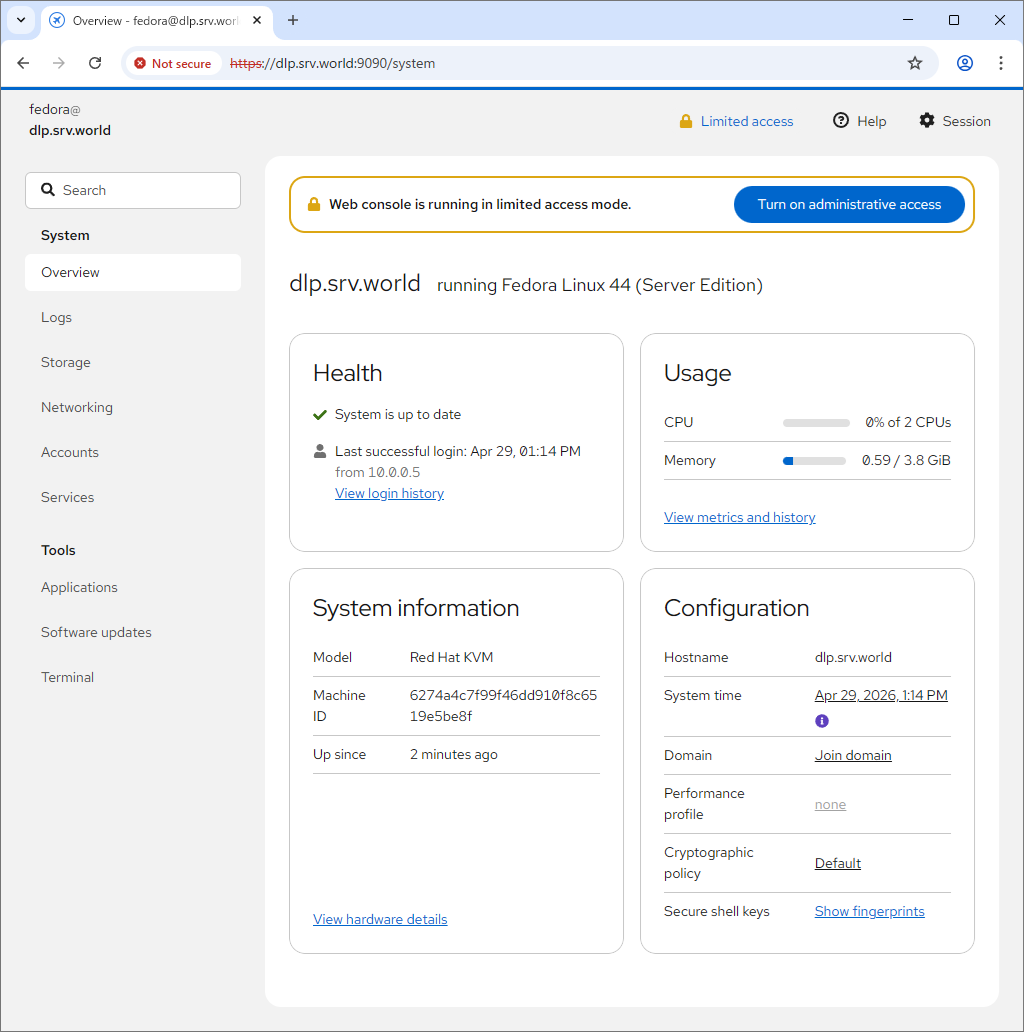Click the system time info icon

point(822,721)
